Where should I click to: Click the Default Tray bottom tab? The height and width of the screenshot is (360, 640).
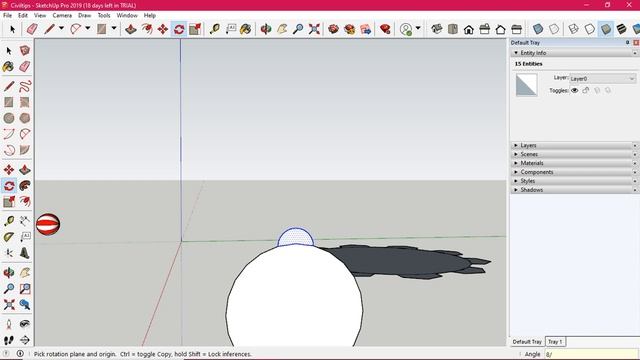pos(527,342)
